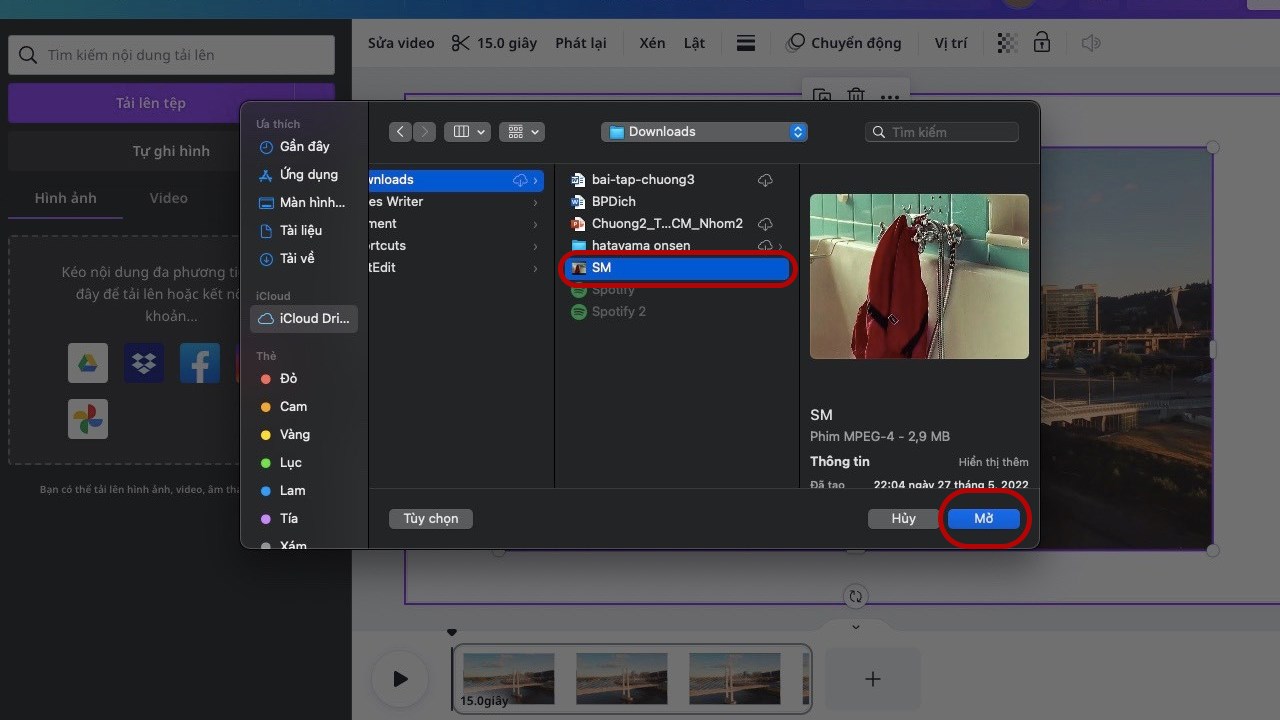Download Chuong2 file via cloud icon
This screenshot has height=720, width=1280.
tap(765, 224)
